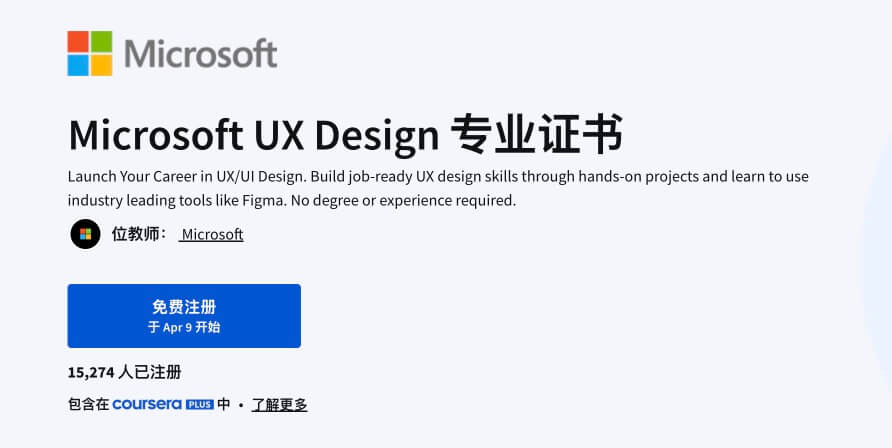Image resolution: width=892 pixels, height=448 pixels.
Task: Click the red square of the Microsoft logo
Action: [x=78, y=41]
